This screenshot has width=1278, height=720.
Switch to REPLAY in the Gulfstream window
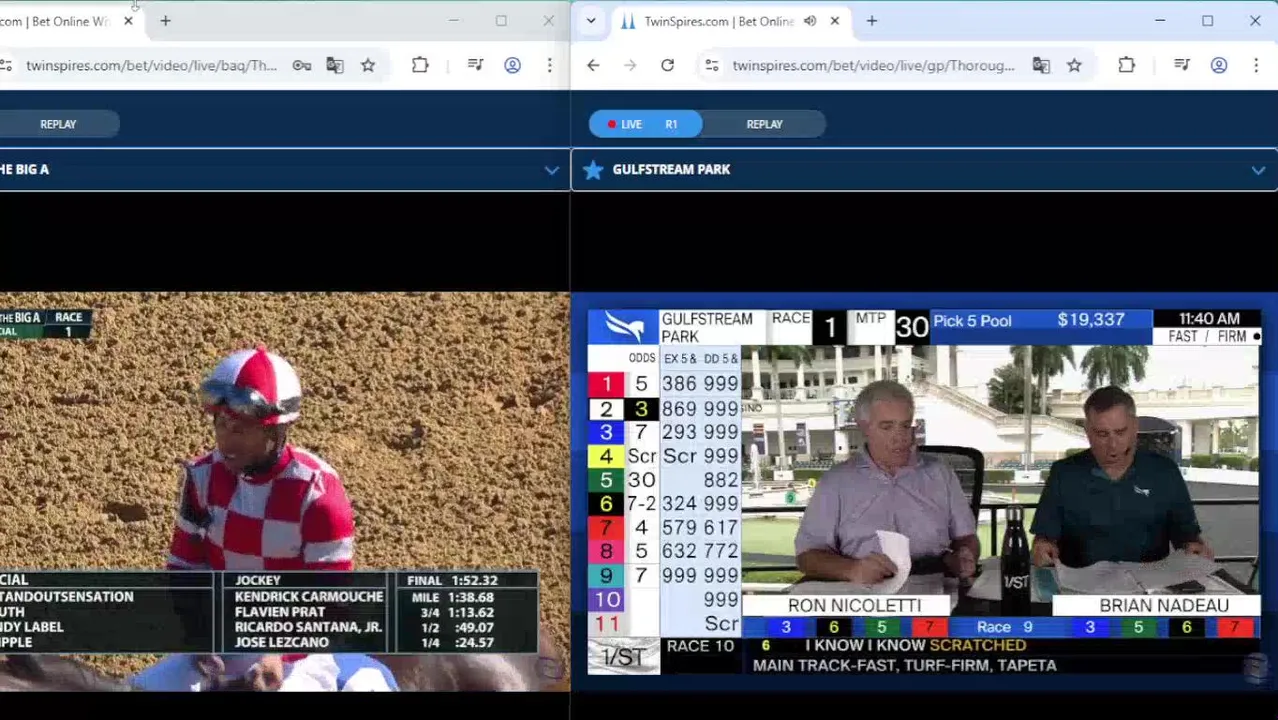764,124
